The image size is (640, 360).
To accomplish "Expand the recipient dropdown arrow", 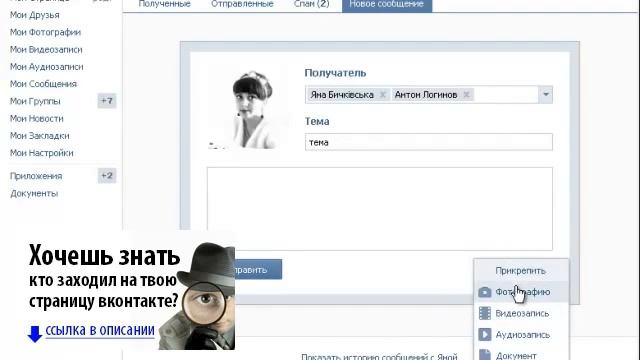I will click(x=546, y=95).
